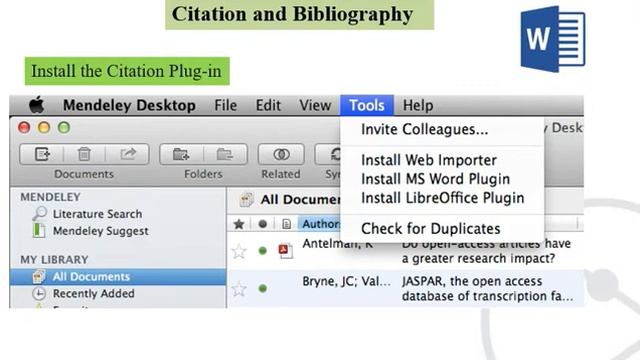Sort by the Authors column header
The height and width of the screenshot is (360, 640).
320,224
